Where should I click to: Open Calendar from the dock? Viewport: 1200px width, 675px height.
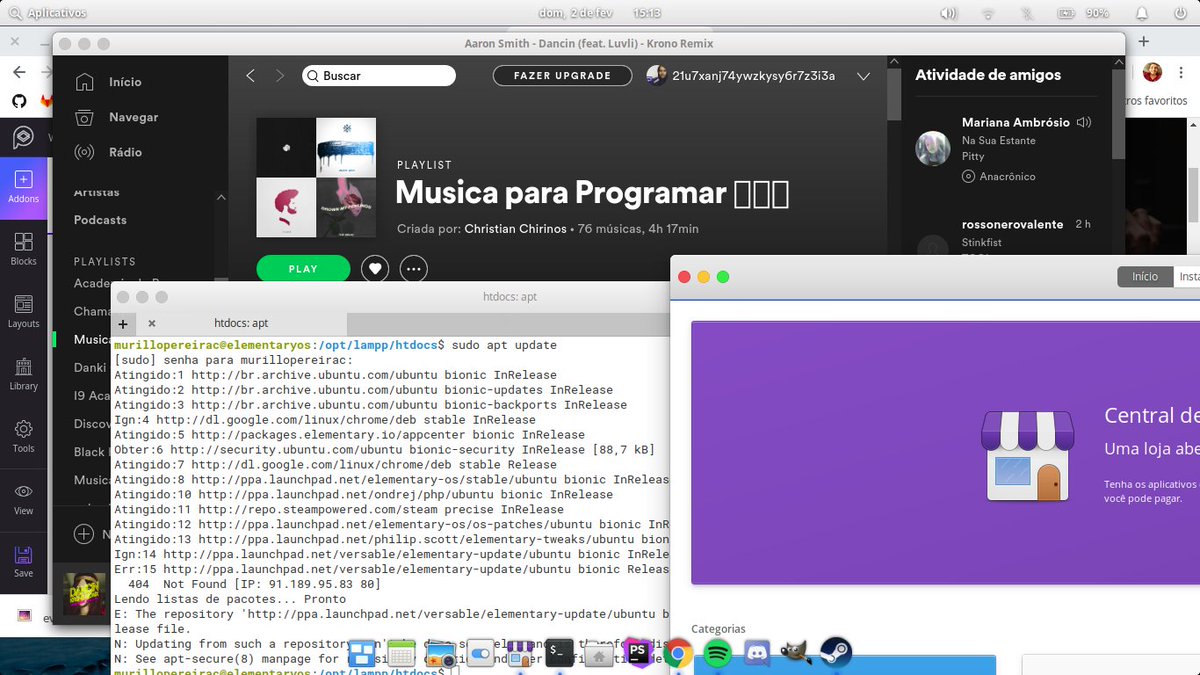(x=401, y=654)
